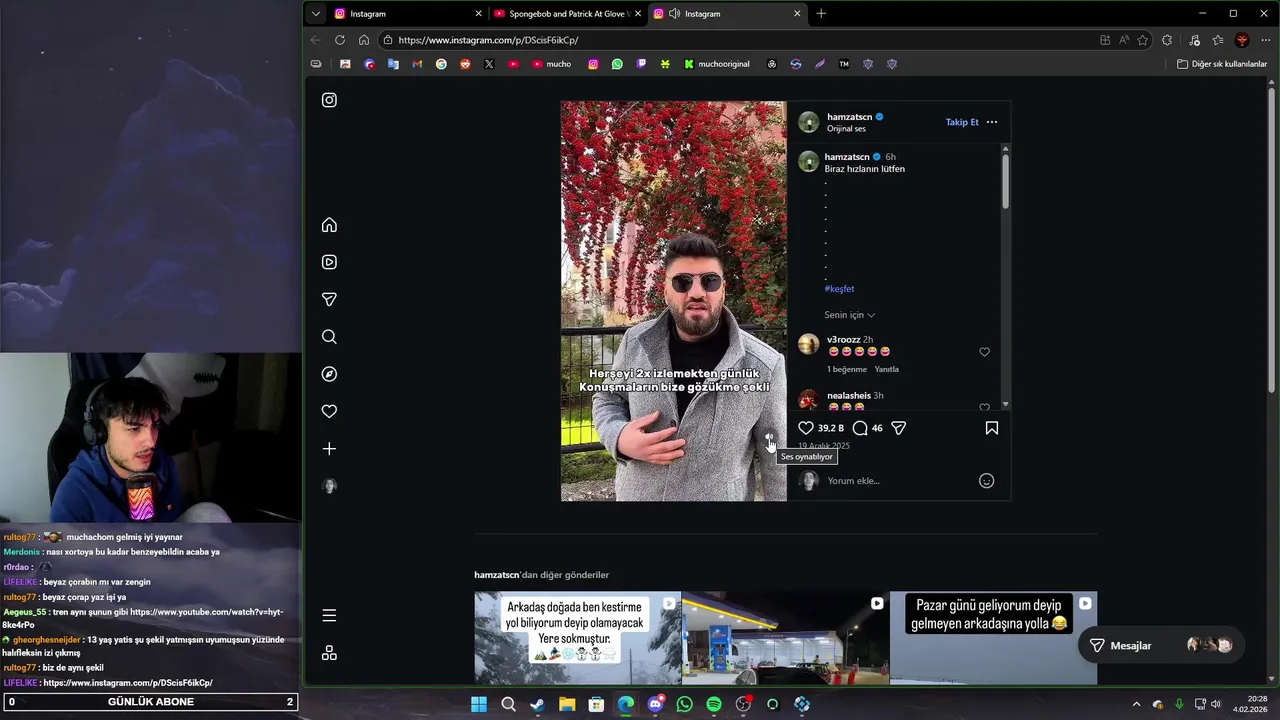
Task: Switch to Spongebob and Patrick YouTube tab
Action: (567, 14)
